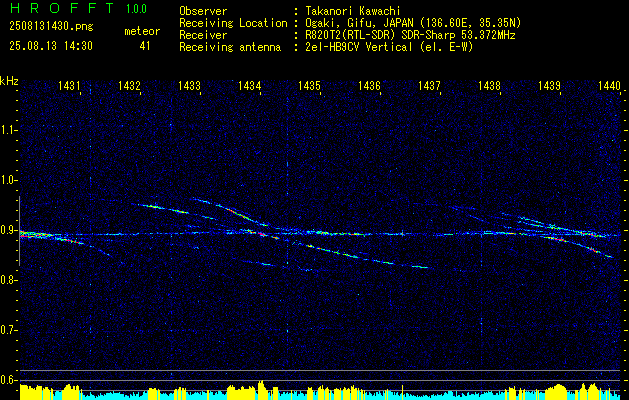Click the 1437 time axis marker
This screenshot has height=400, width=629.
click(x=429, y=85)
